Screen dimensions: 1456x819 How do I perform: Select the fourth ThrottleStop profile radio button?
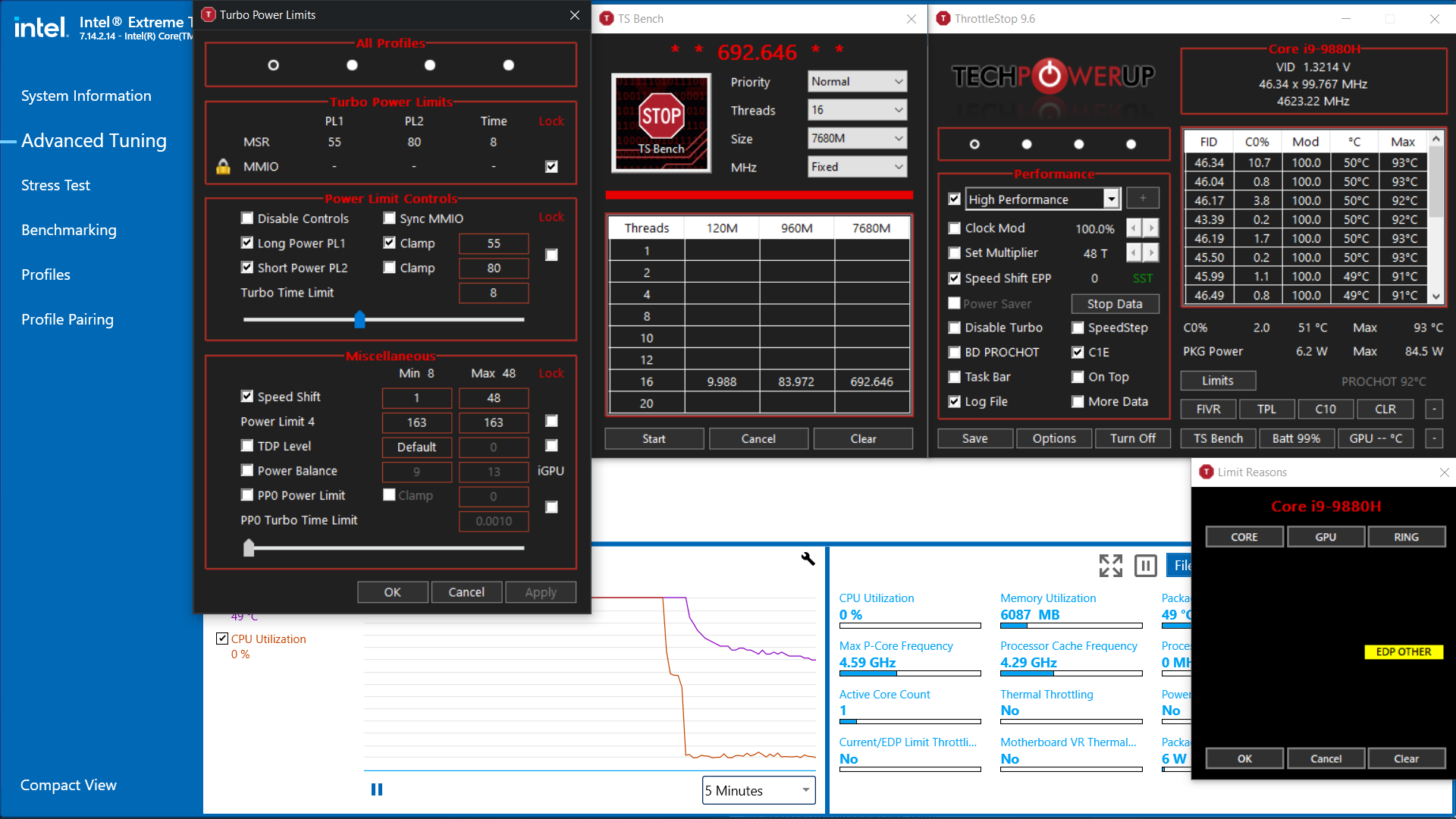[x=1131, y=144]
